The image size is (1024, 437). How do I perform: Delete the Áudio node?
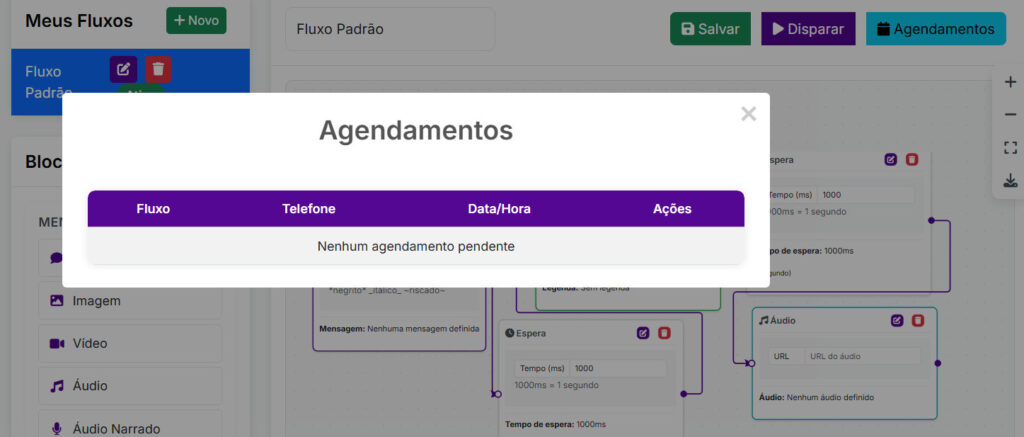click(x=918, y=320)
